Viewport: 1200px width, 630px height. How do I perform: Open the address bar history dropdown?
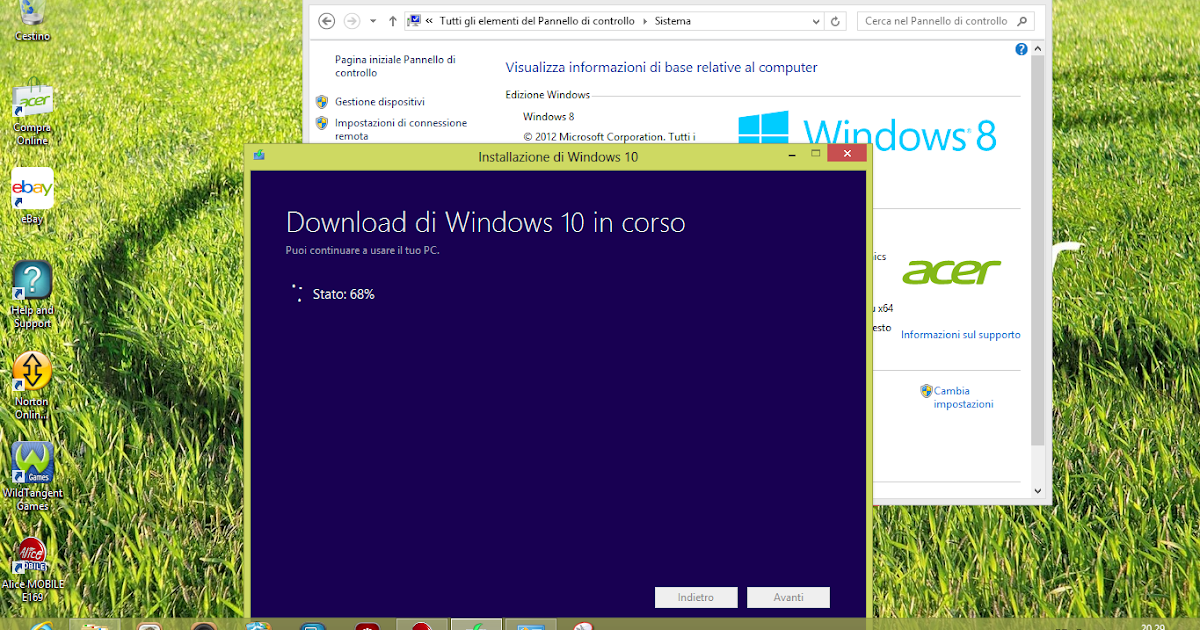point(814,20)
